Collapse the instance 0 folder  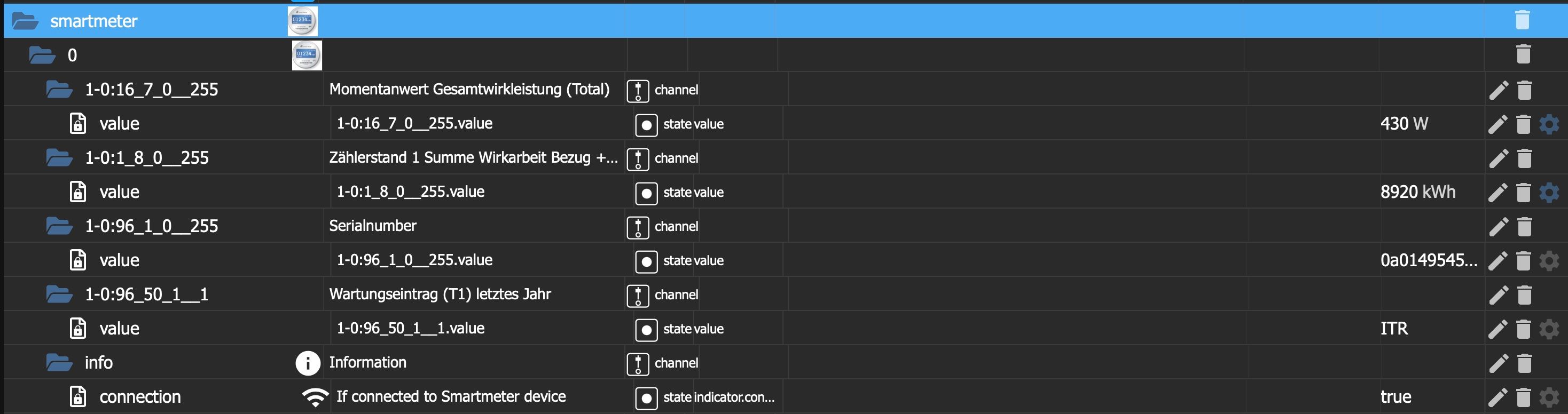click(x=43, y=55)
